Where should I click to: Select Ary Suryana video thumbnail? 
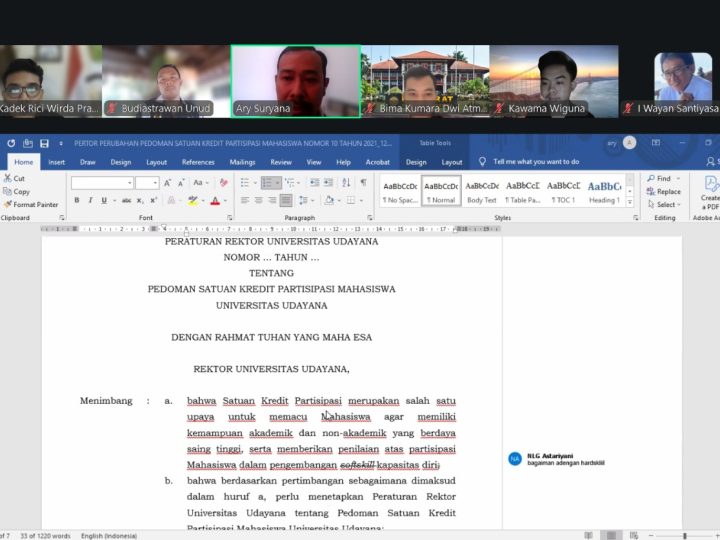click(x=296, y=81)
